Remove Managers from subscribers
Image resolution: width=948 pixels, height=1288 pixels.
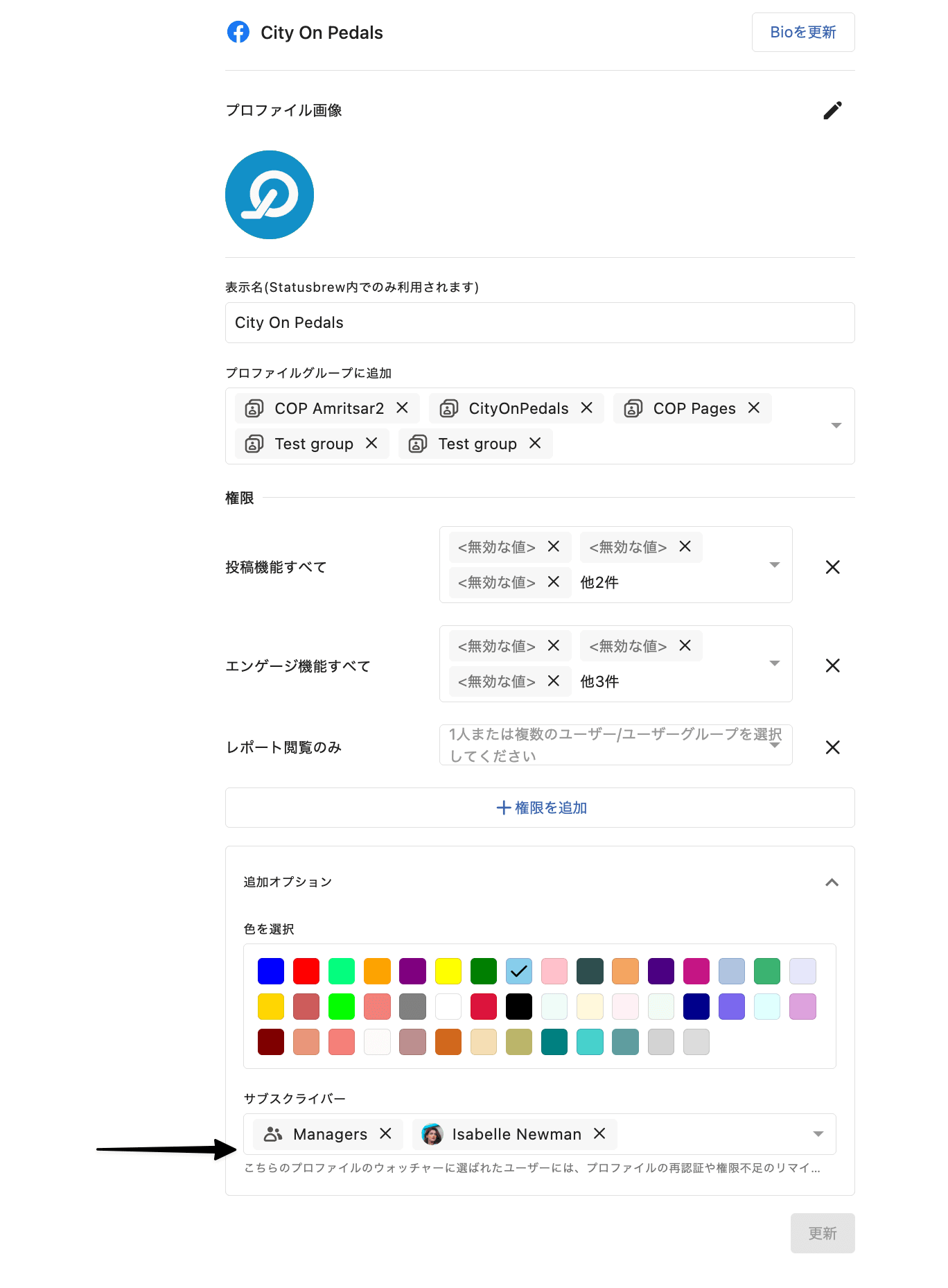(386, 1133)
